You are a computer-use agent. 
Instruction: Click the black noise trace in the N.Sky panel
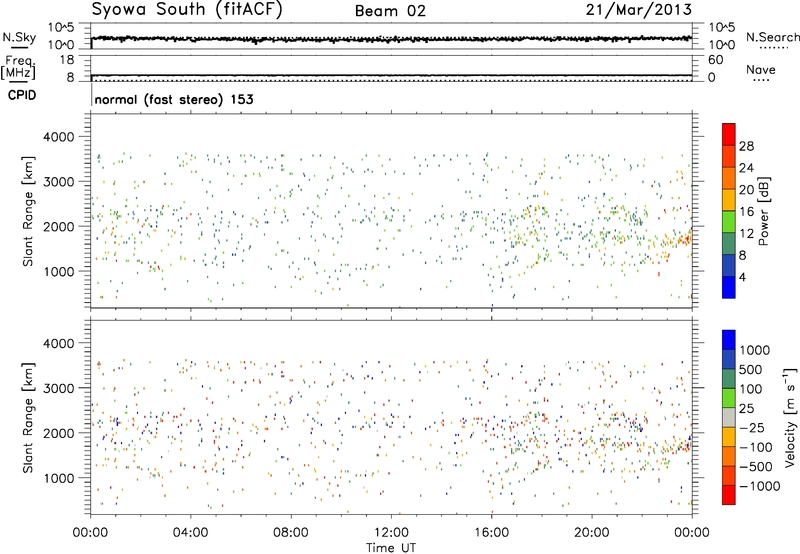click(x=391, y=38)
